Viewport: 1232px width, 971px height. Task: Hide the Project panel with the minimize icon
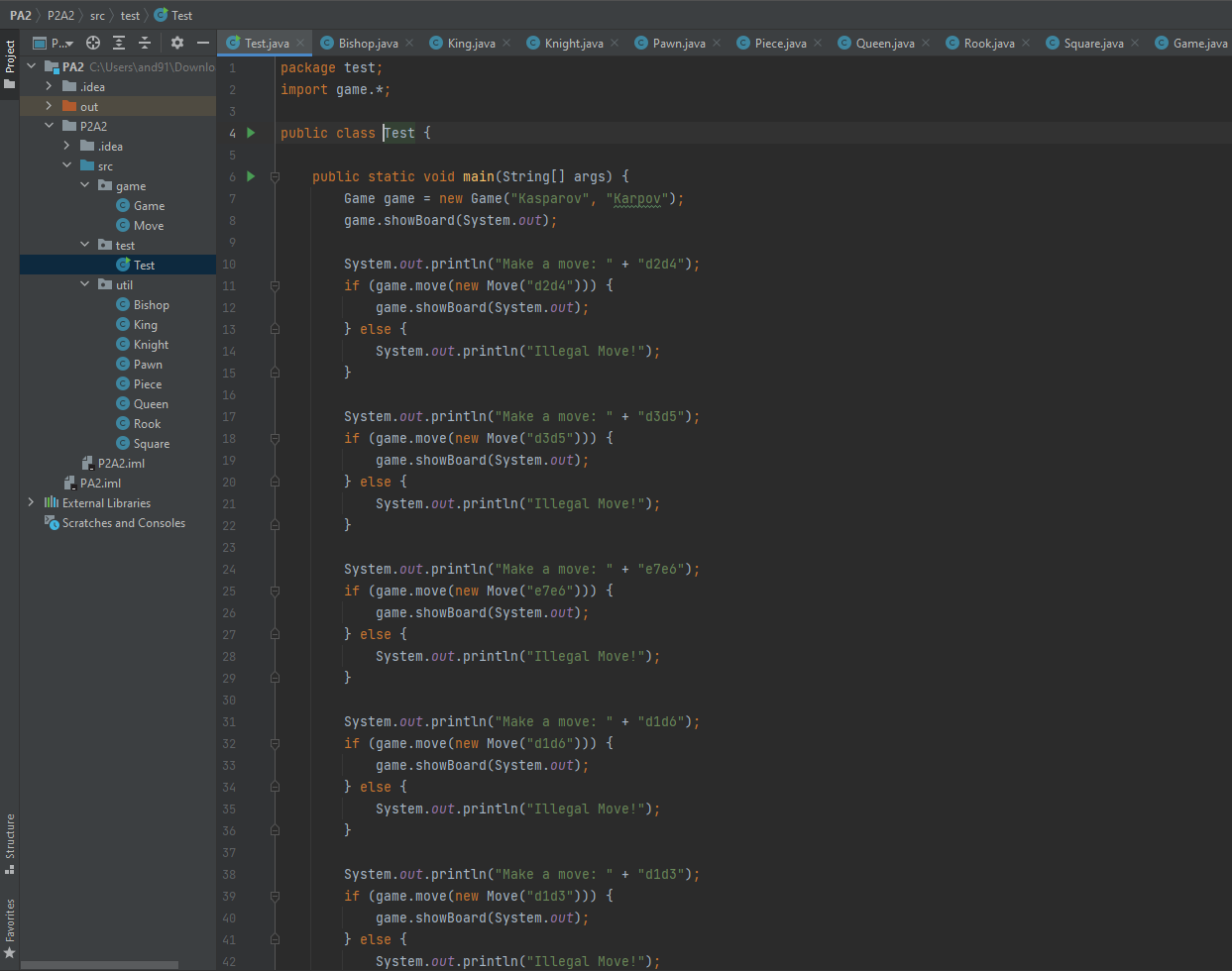tap(204, 44)
